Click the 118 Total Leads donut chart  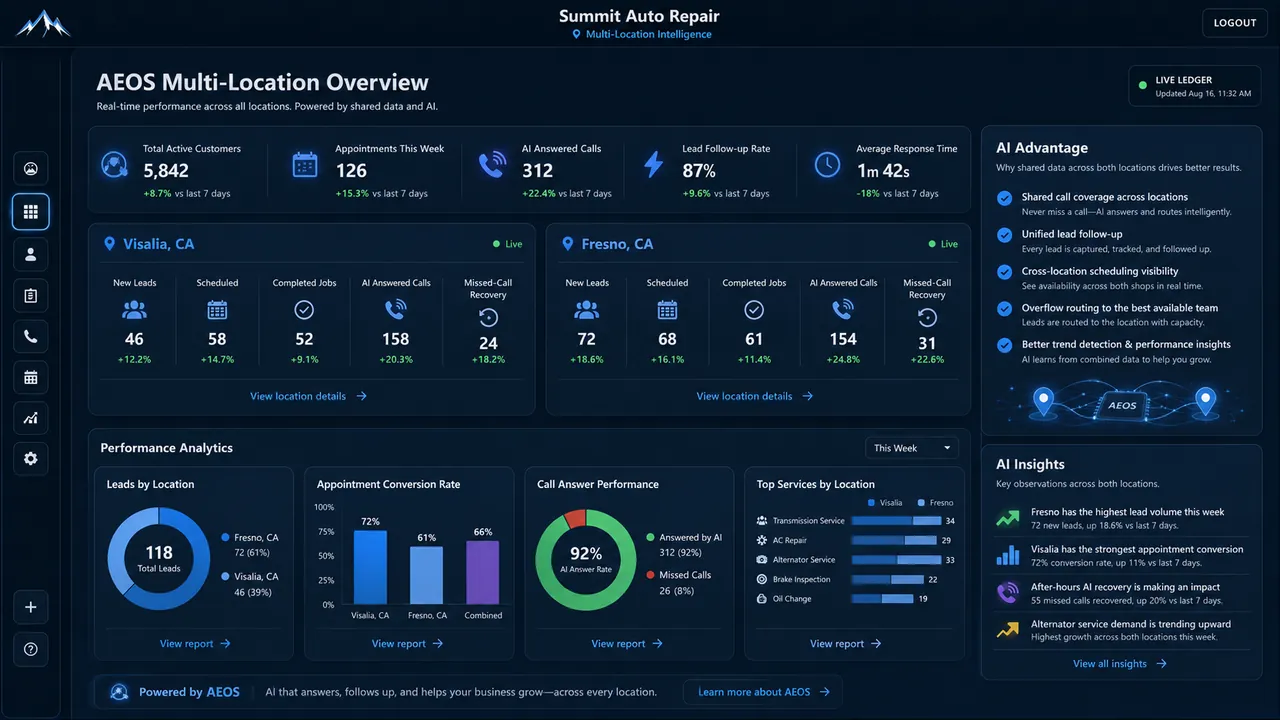coord(159,559)
